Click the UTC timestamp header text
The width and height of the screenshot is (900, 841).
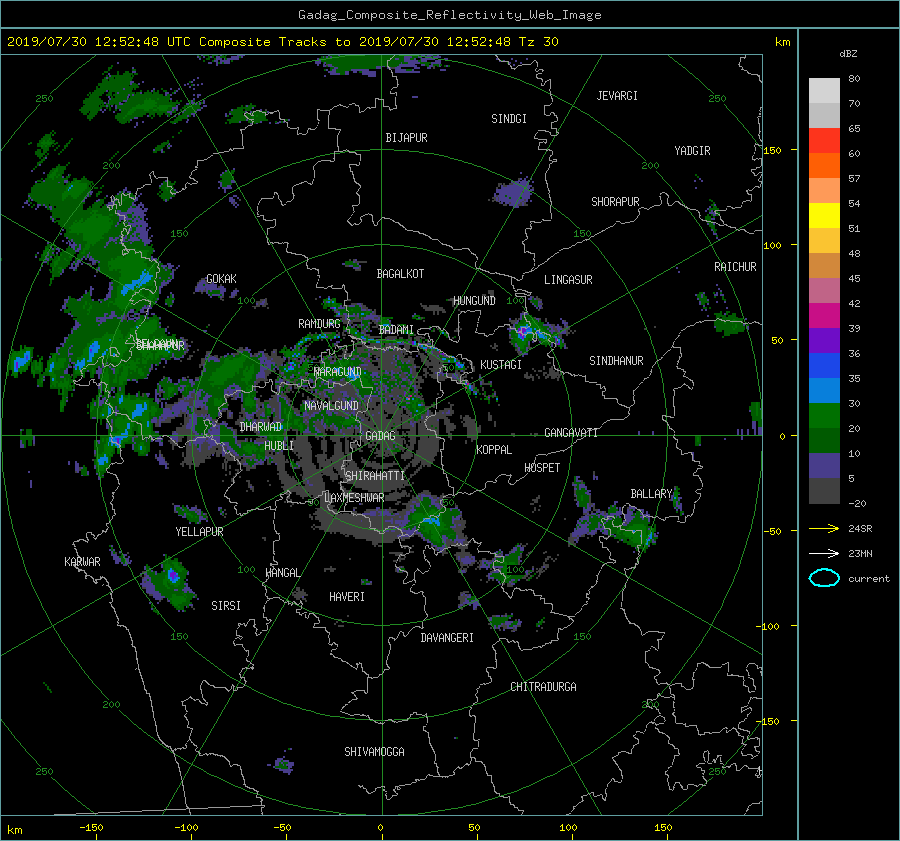point(282,42)
